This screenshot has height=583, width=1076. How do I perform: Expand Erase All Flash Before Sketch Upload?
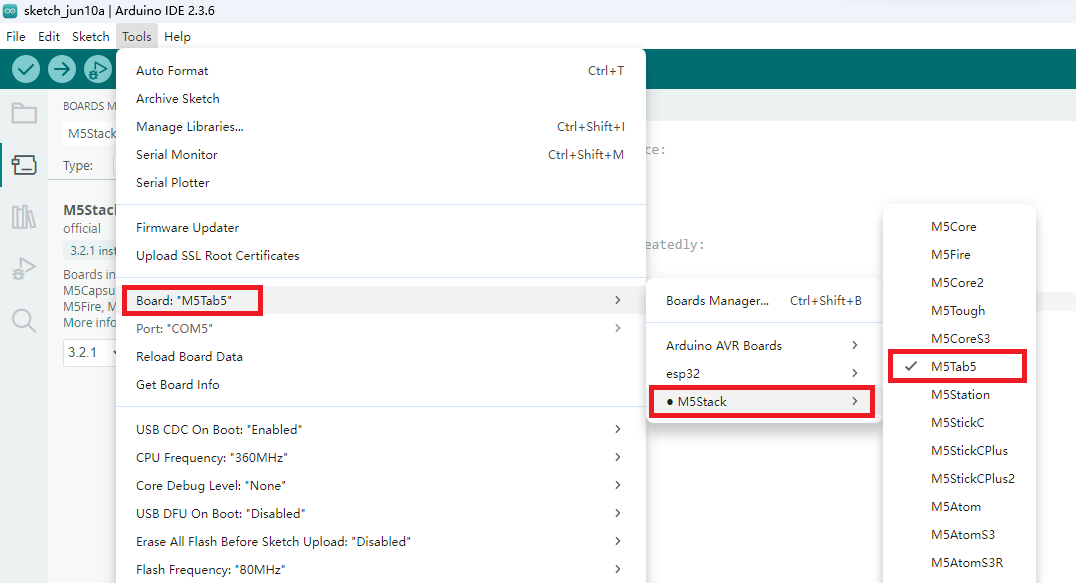[381, 542]
